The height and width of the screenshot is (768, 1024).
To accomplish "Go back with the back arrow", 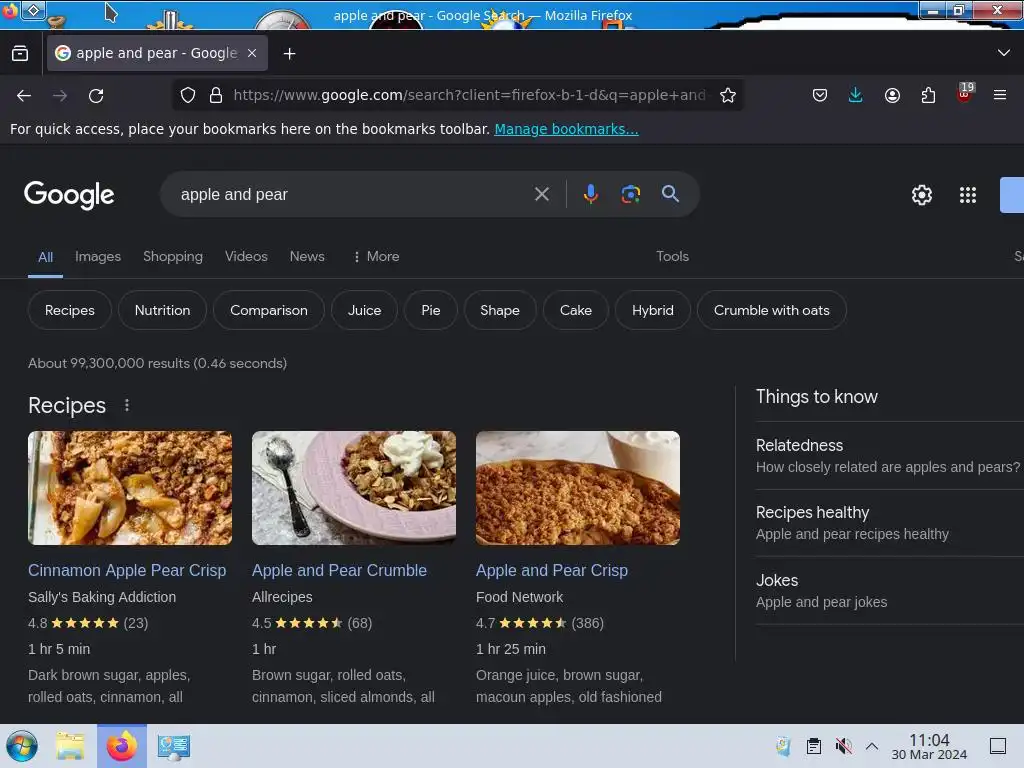I will click(x=24, y=95).
